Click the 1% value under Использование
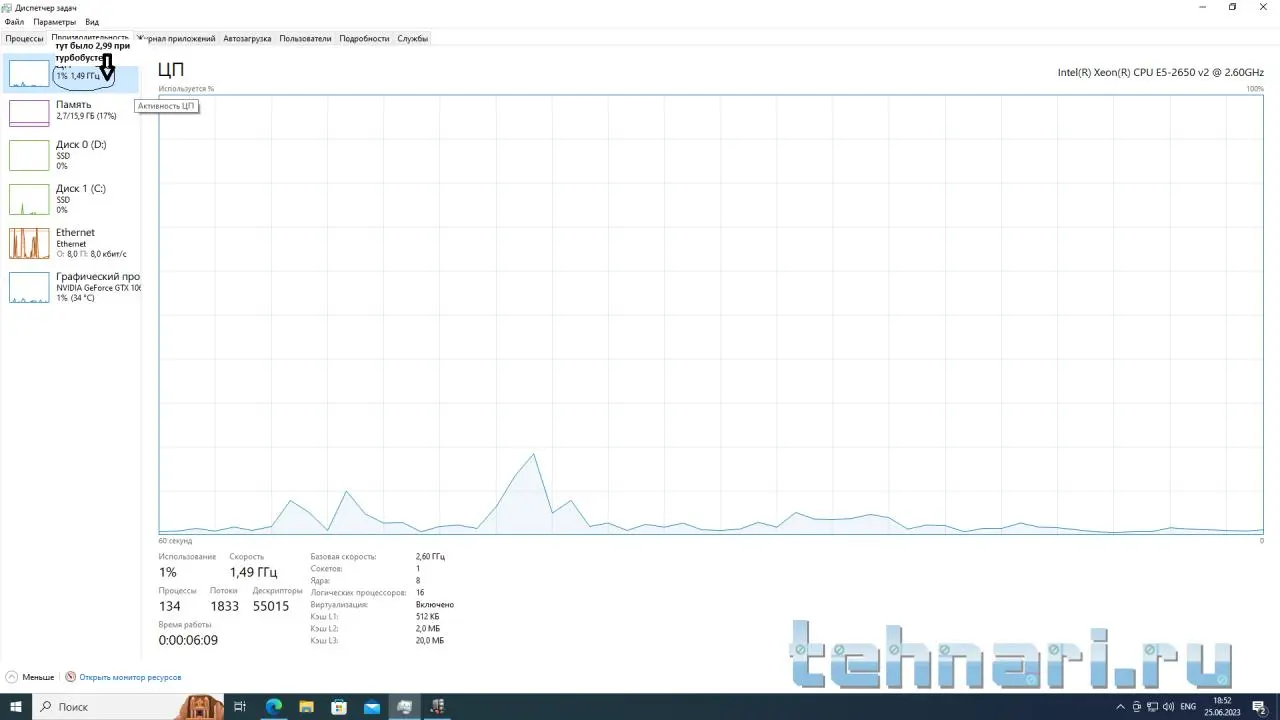The width and height of the screenshot is (1280, 720). [x=167, y=572]
